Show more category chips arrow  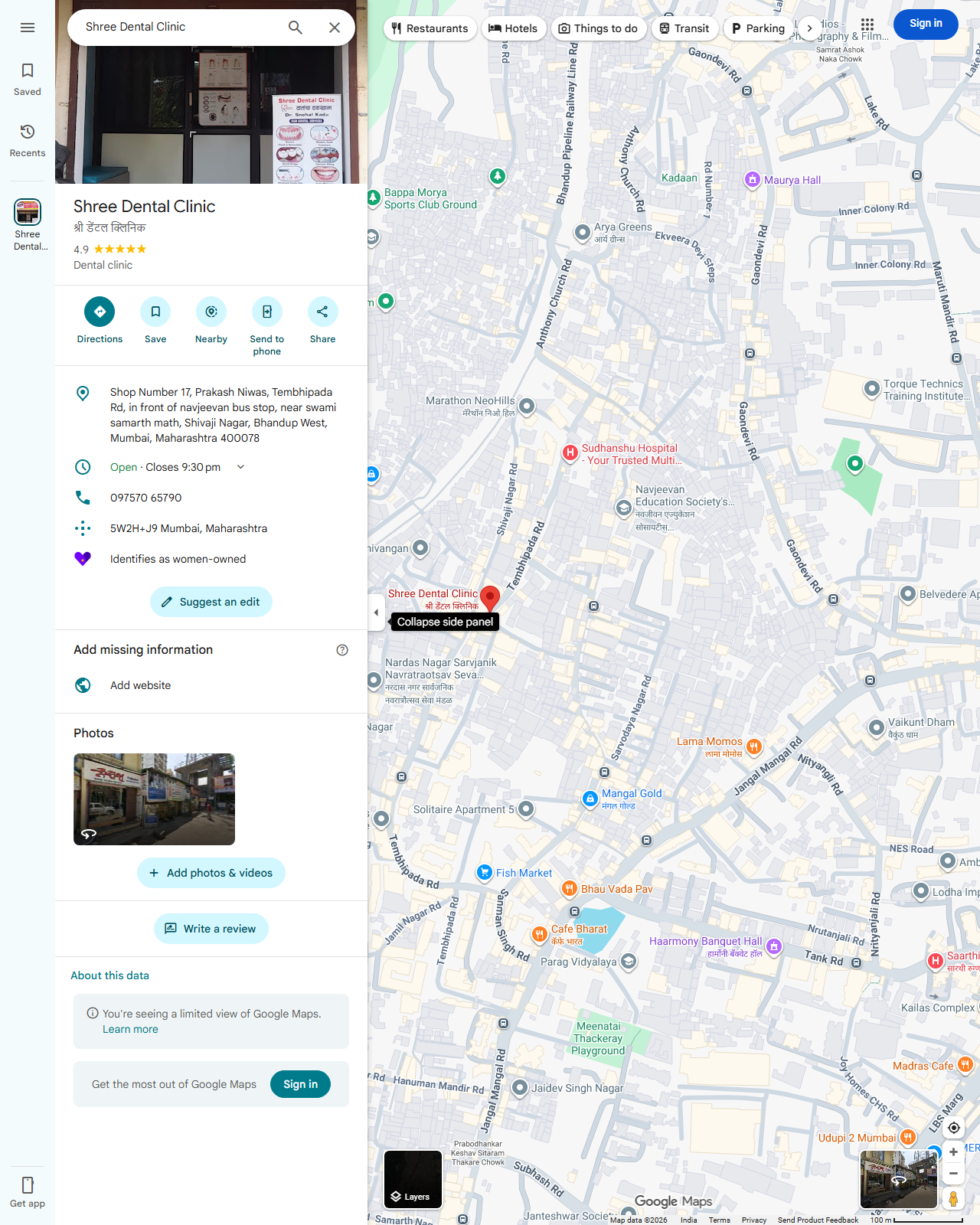[x=809, y=28]
